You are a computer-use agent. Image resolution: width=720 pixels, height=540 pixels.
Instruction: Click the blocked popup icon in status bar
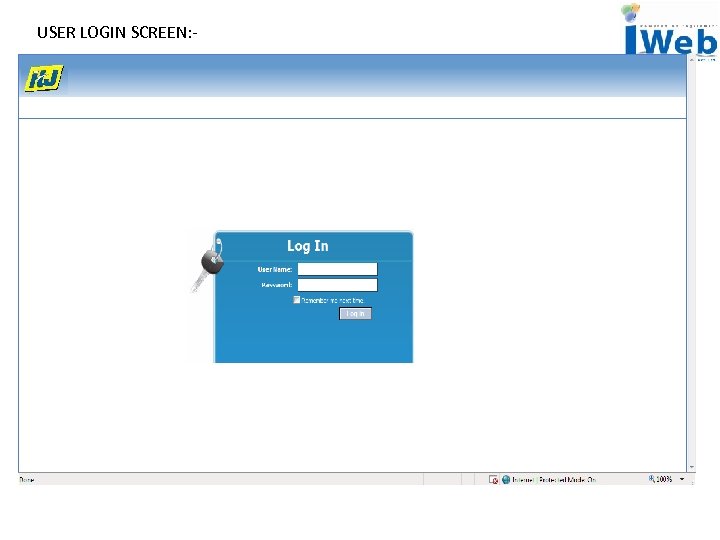tap(494, 480)
